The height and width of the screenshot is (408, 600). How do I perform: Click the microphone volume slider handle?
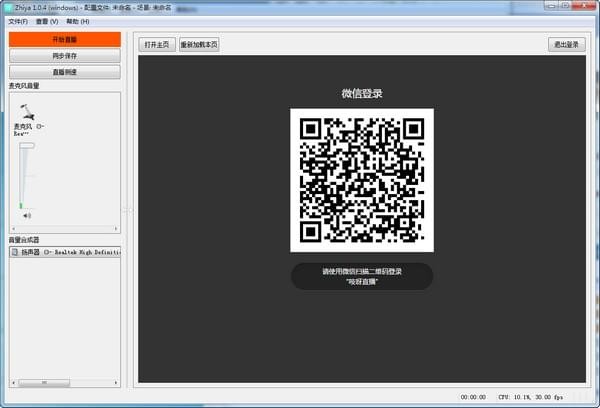tap(27, 146)
